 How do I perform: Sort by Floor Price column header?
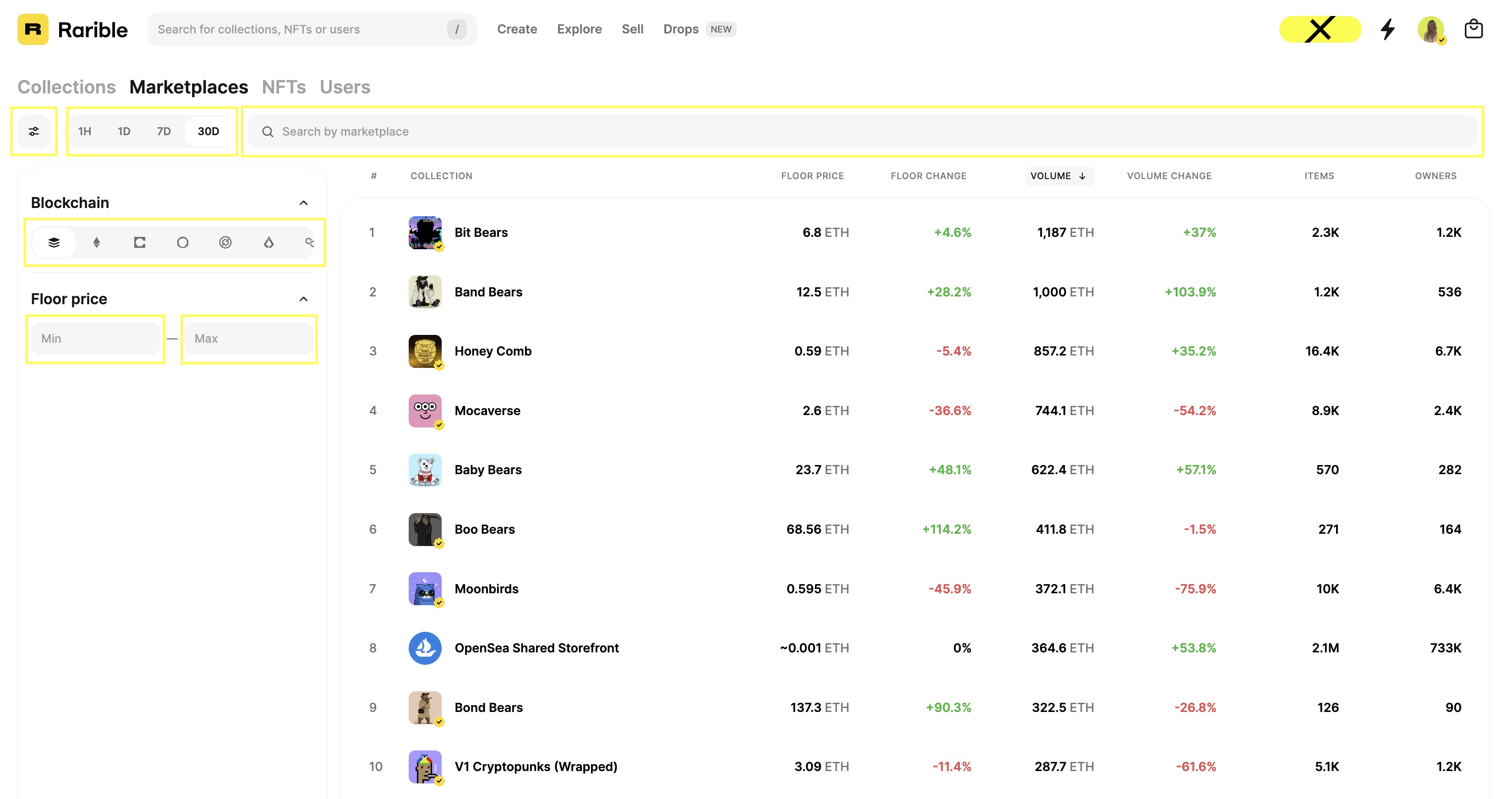point(812,175)
